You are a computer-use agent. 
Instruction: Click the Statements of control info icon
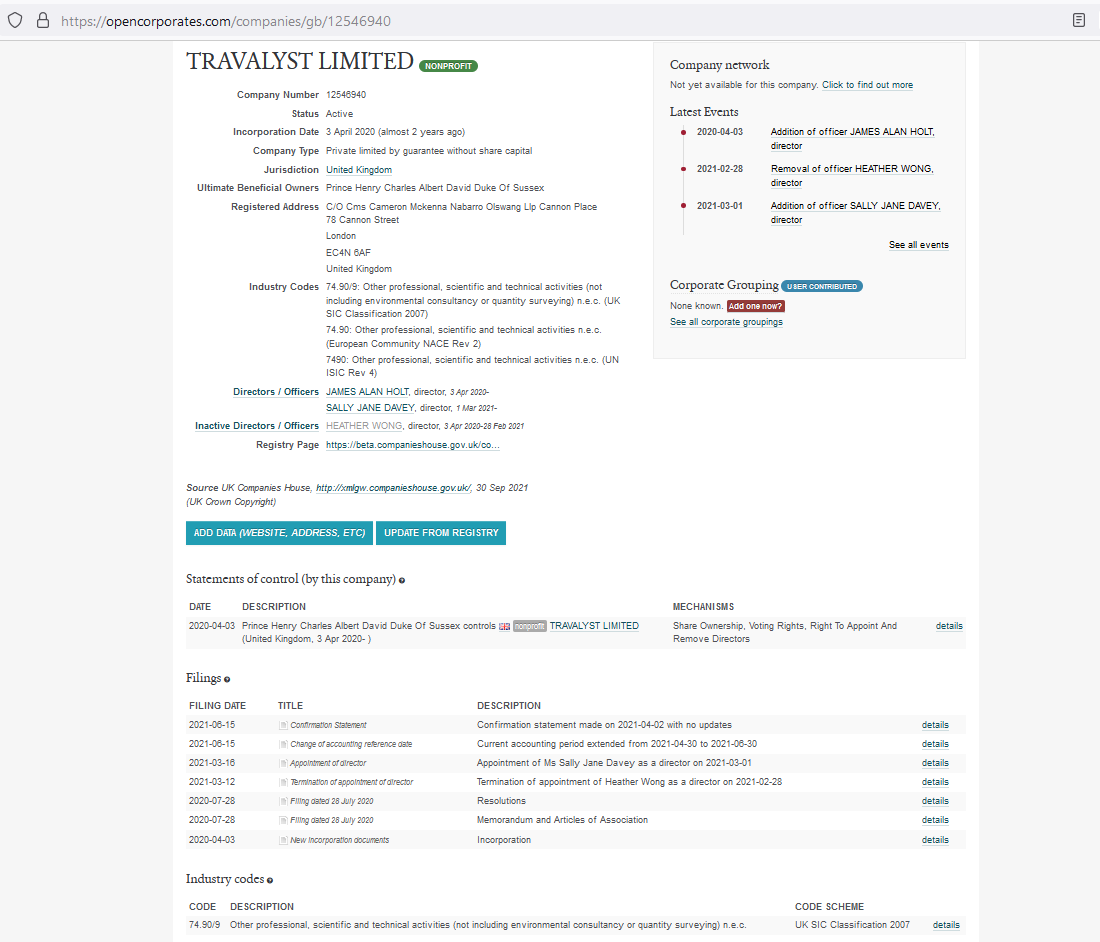[402, 580]
